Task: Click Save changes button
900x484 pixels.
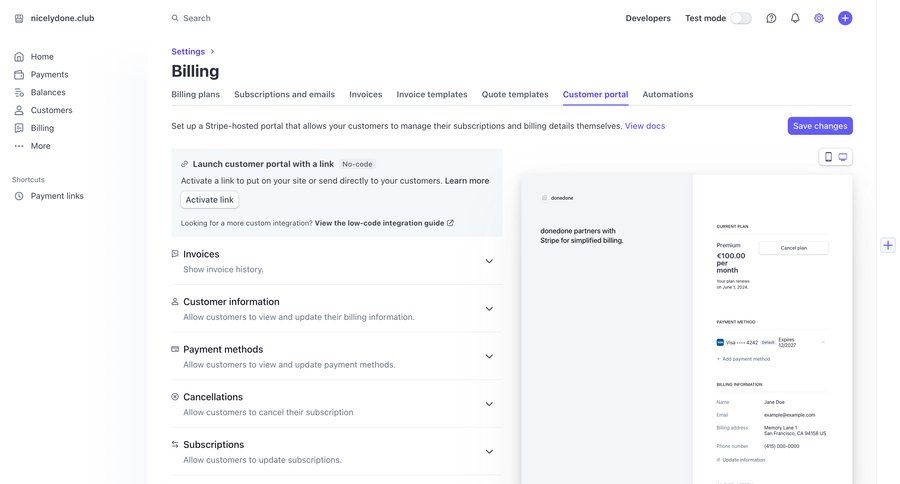Action: (x=820, y=126)
